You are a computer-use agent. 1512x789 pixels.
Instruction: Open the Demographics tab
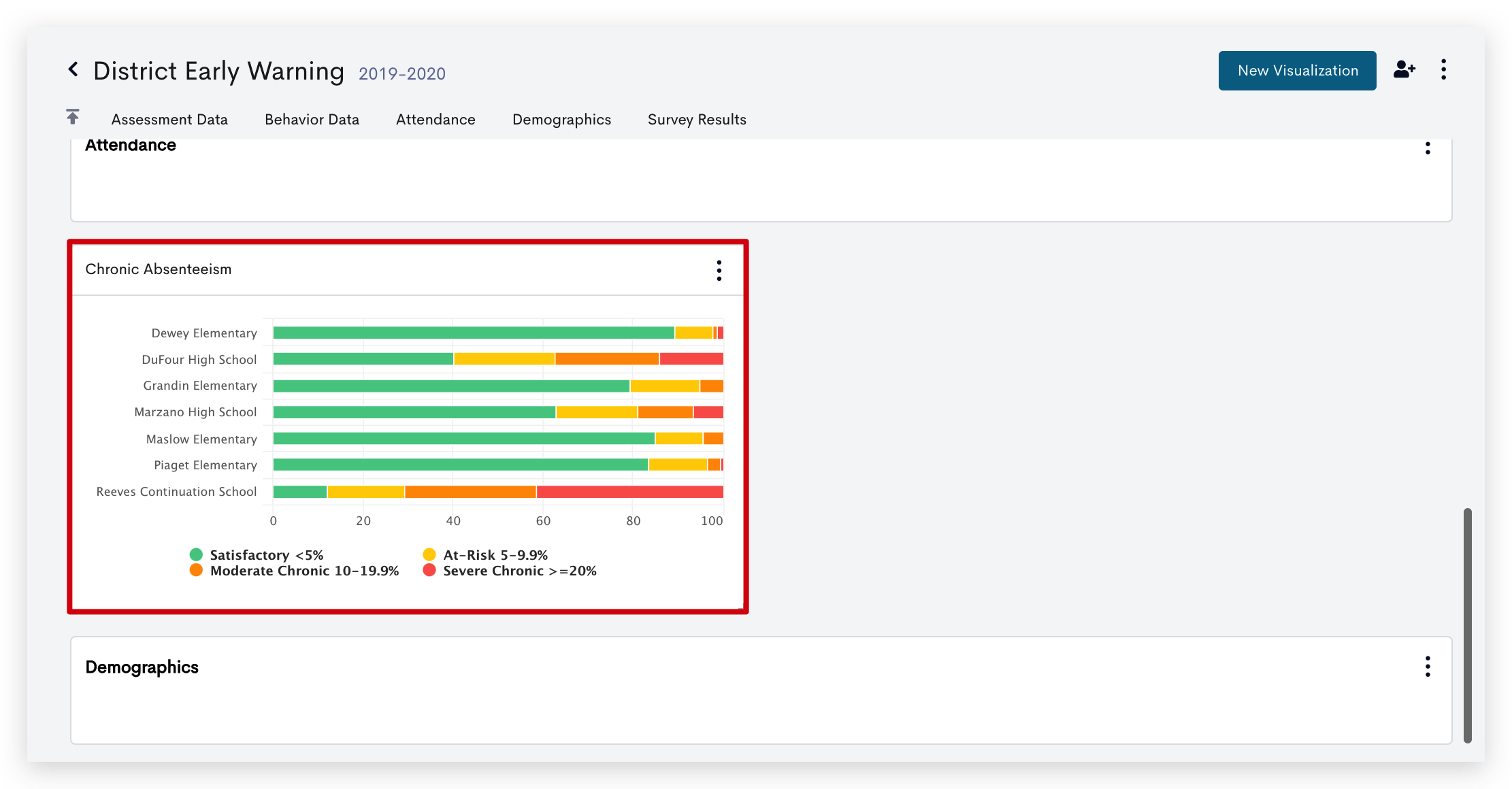pyautogui.click(x=561, y=120)
